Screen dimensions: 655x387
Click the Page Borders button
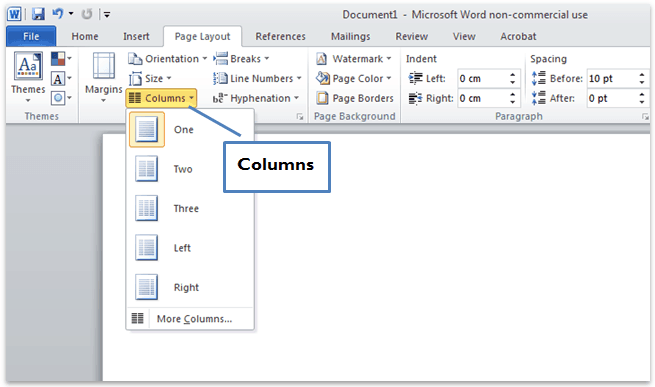coord(355,98)
